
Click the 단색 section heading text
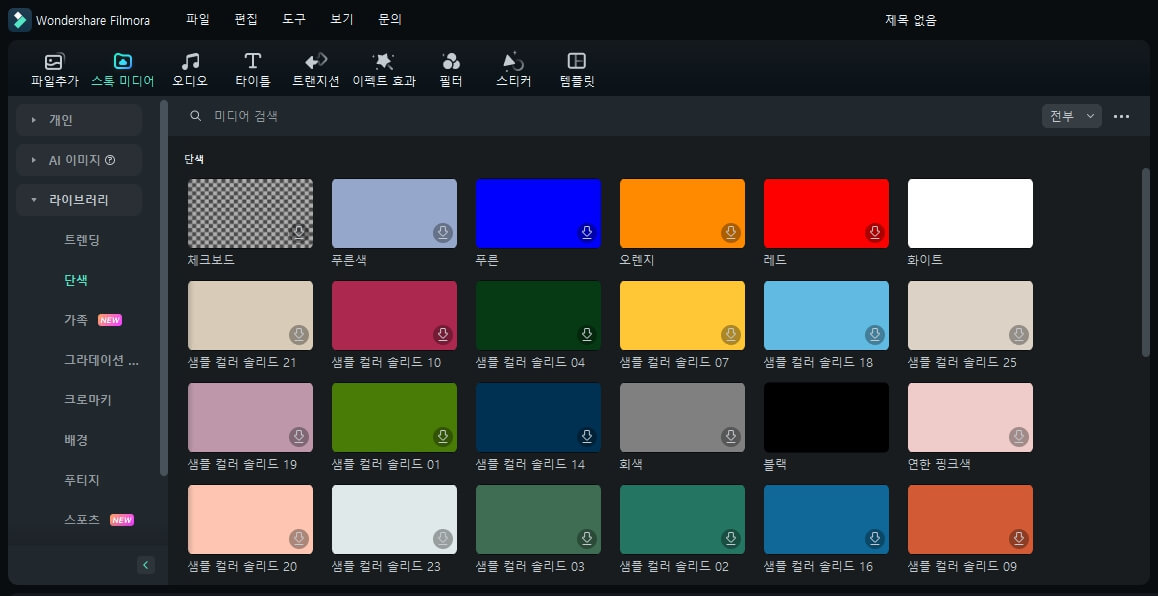point(194,159)
